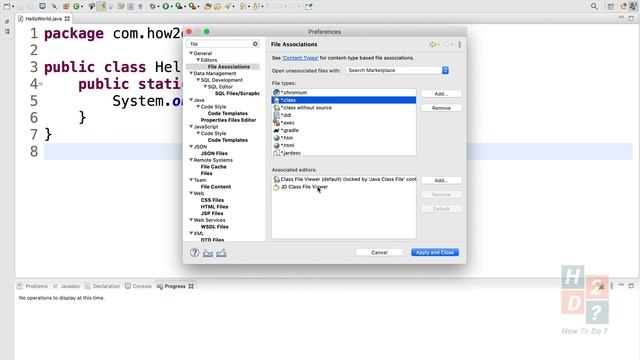The height and width of the screenshot is (360, 640).
Task: Open the 'Open unassociated files with' dropdown
Action: 398,70
